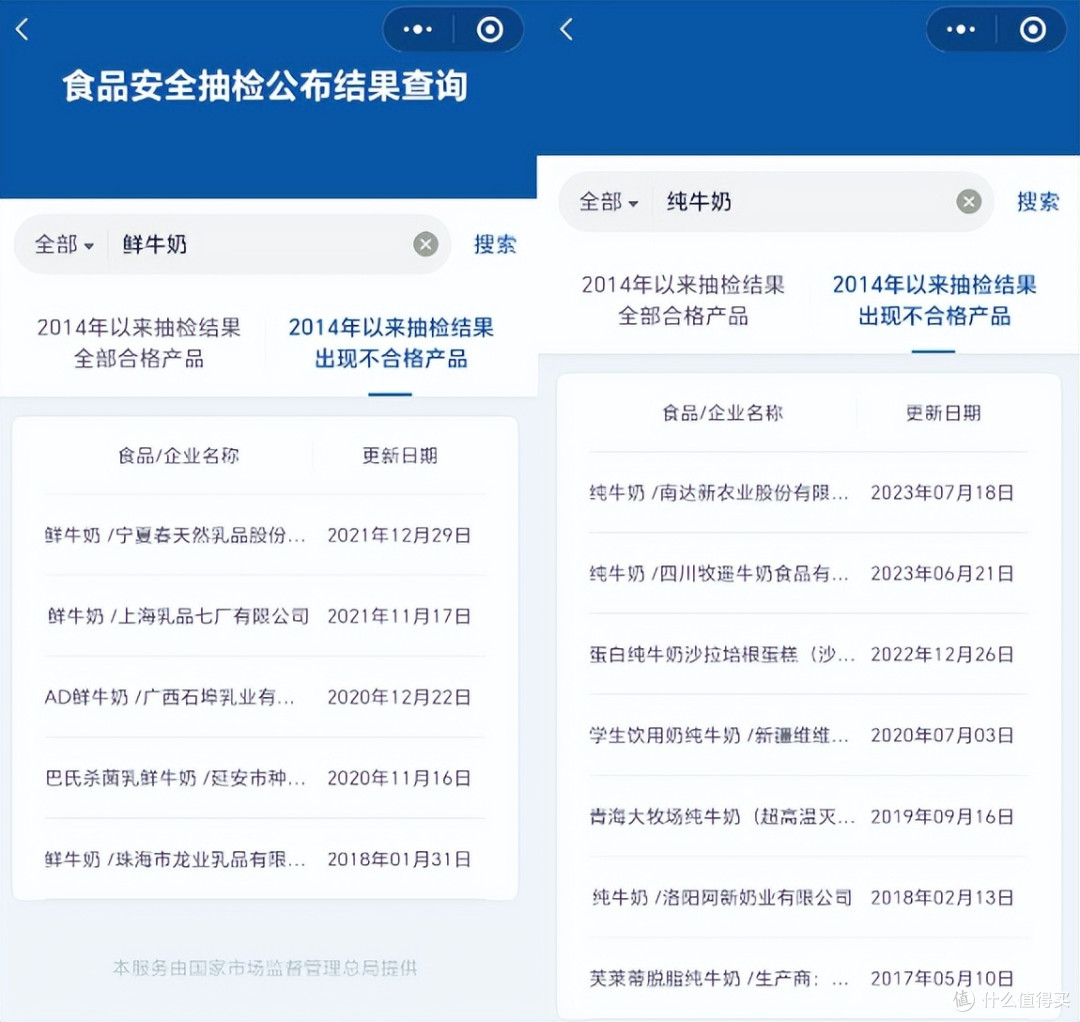Open the 巴氏杀菌乳鲜牛奶 /延安市 row
The height and width of the screenshot is (1022, 1080).
point(264,778)
